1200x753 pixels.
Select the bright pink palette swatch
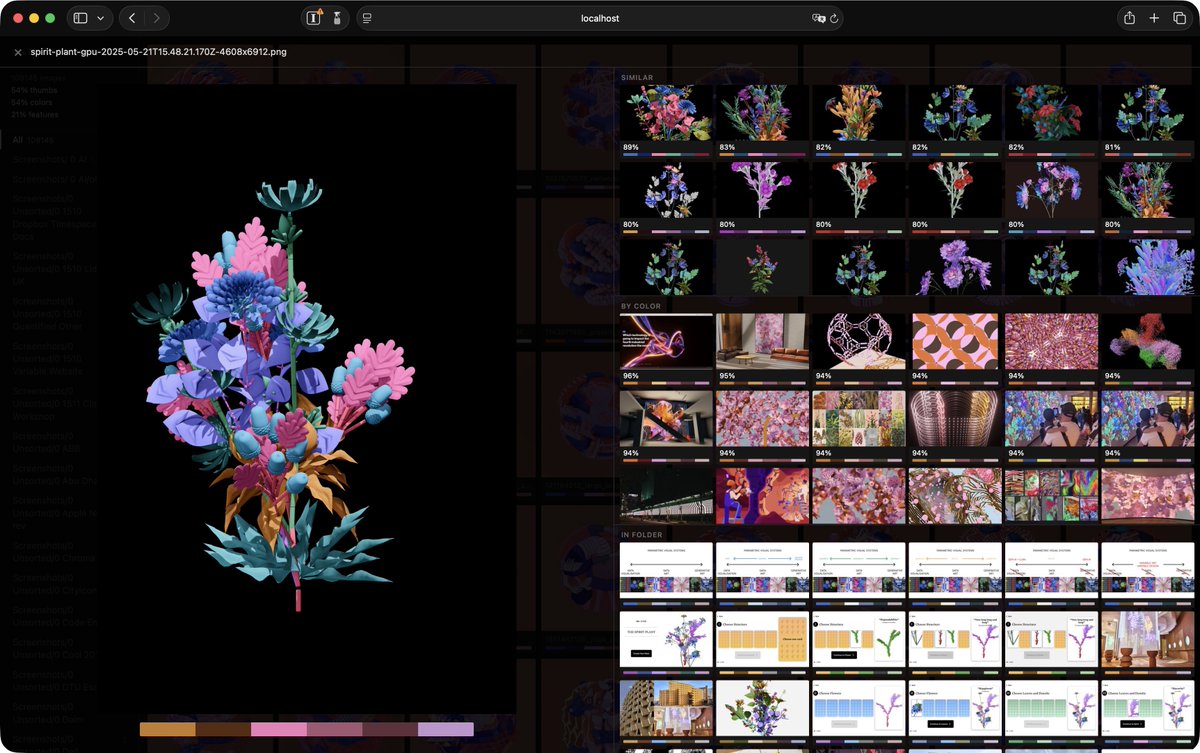(x=279, y=729)
